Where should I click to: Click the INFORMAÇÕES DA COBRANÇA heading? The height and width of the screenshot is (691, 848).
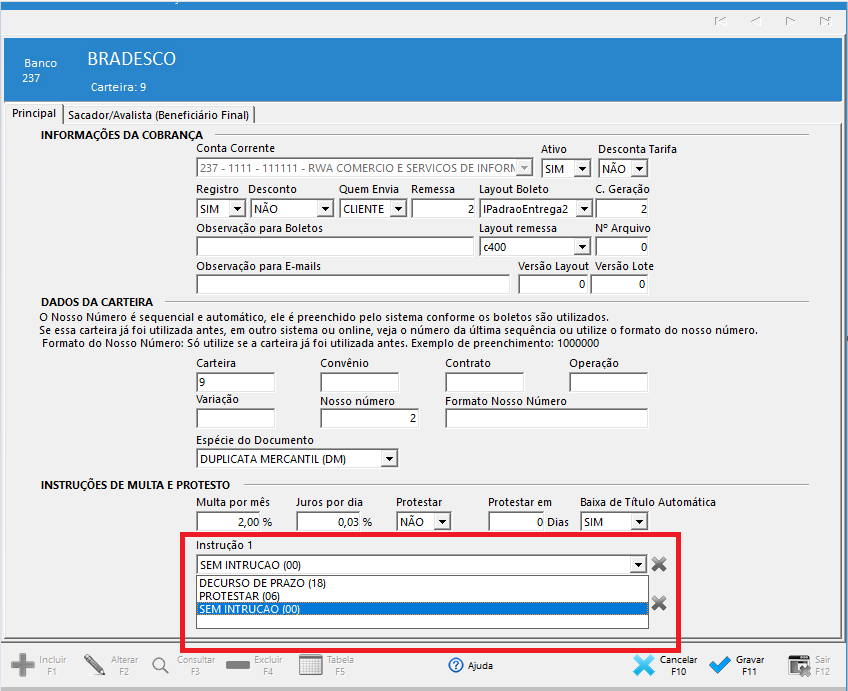[122, 135]
